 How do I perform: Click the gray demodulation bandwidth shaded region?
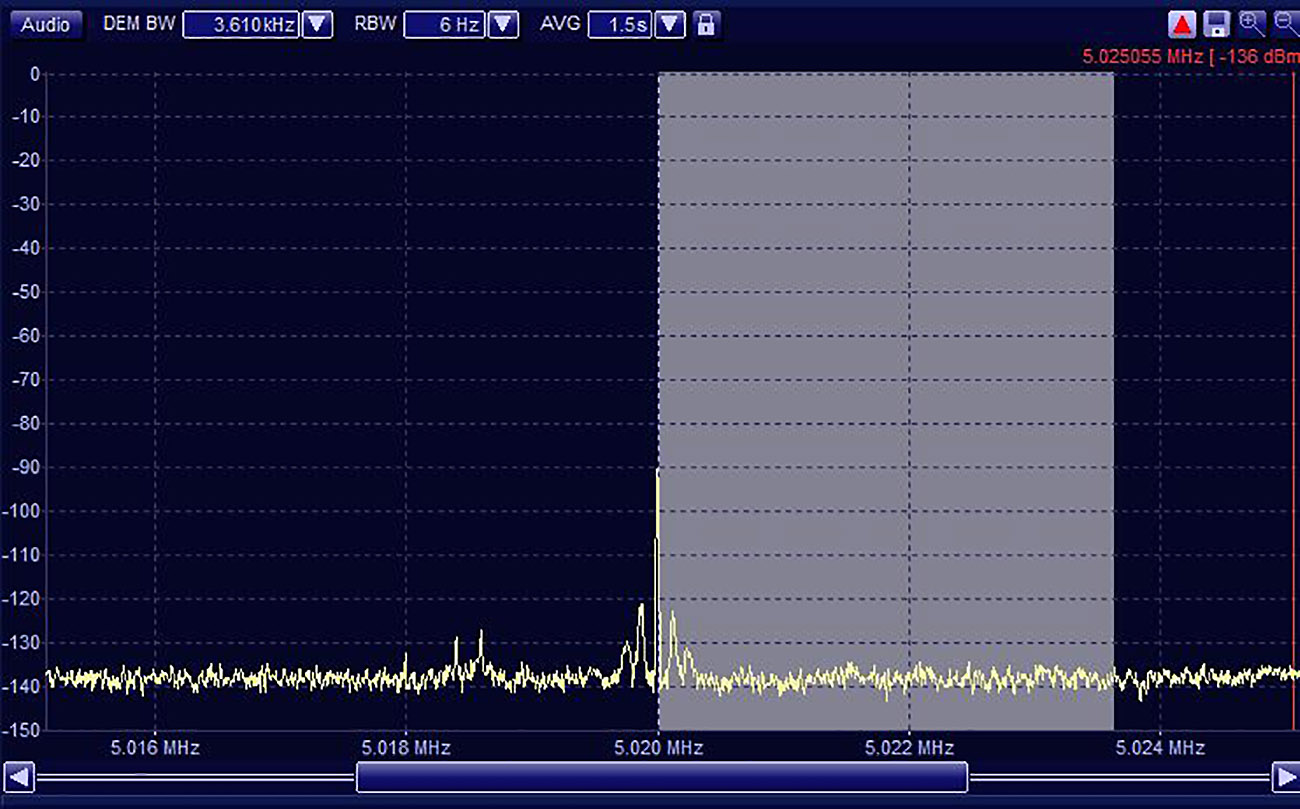885,350
